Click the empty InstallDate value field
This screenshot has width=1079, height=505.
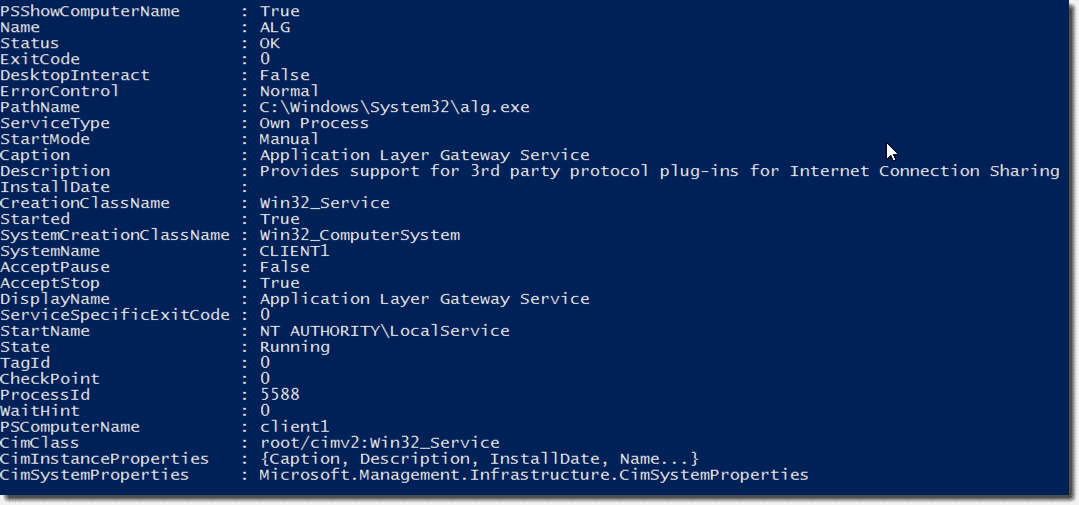[x=300, y=187]
